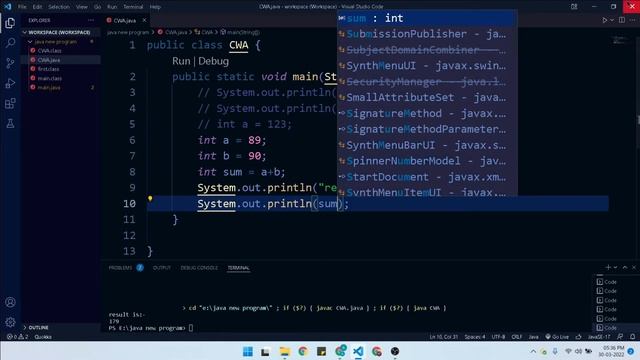This screenshot has width=640, height=360.
Task: Click the Java language mode status item
Action: pyautogui.click(x=533, y=337)
